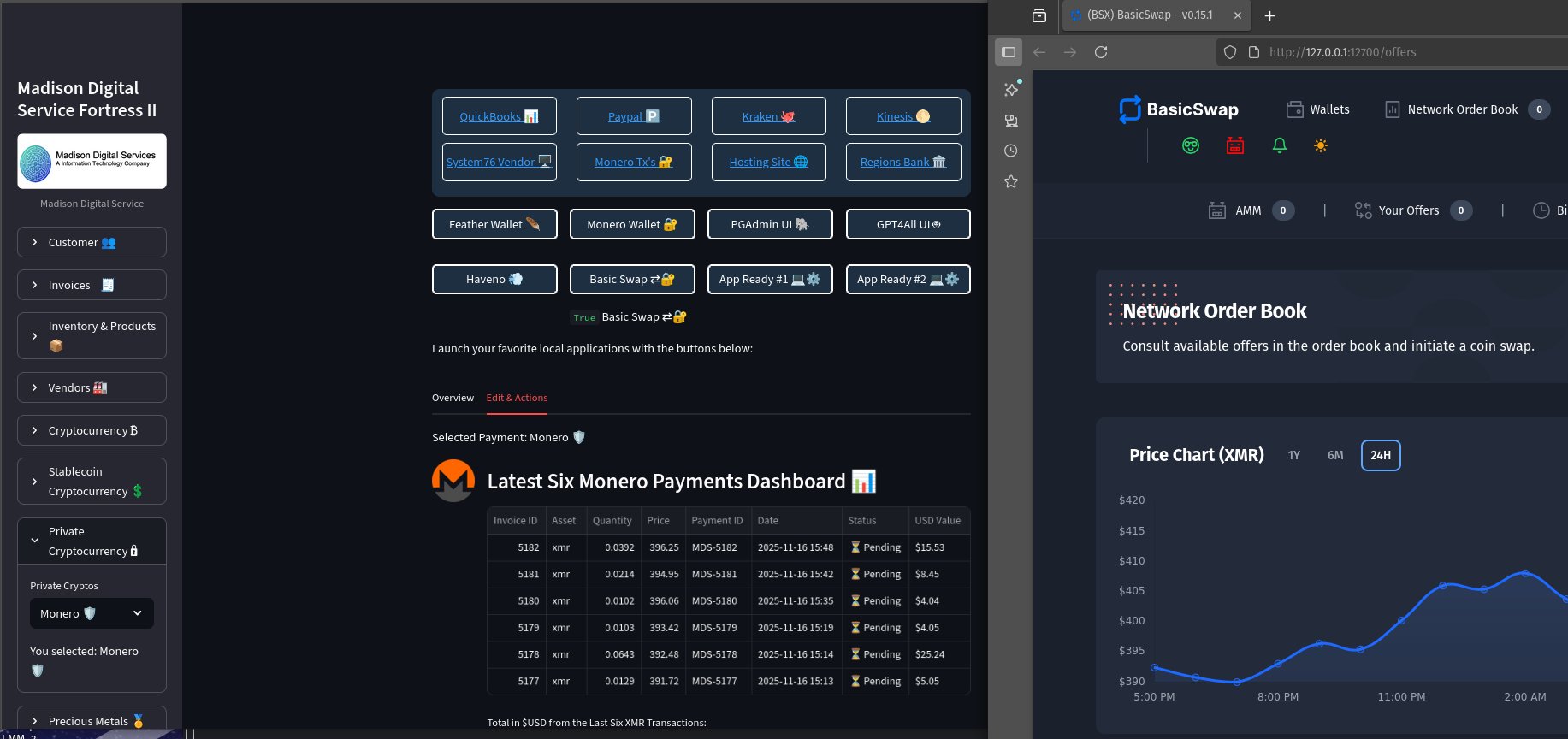1568x739 pixels.
Task: Click the green glasses-face icon in BasicSwap header
Action: coord(1190,145)
